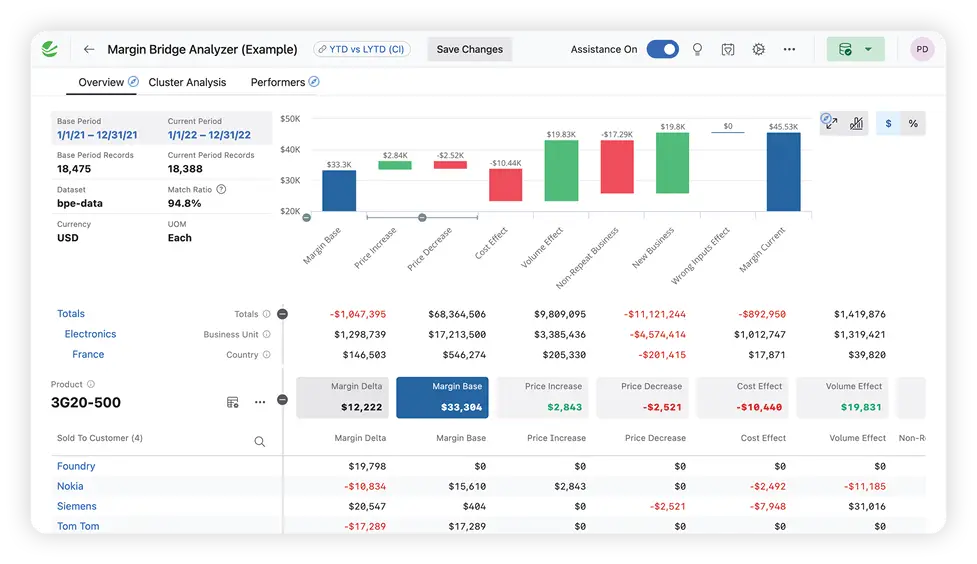Collapse the product row using the minus button

click(282, 400)
